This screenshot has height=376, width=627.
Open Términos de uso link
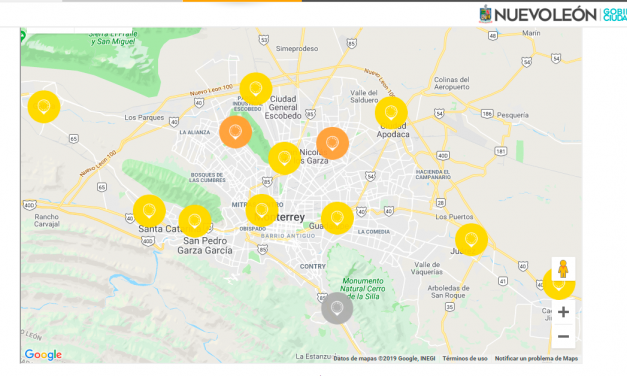pyautogui.click(x=465, y=358)
